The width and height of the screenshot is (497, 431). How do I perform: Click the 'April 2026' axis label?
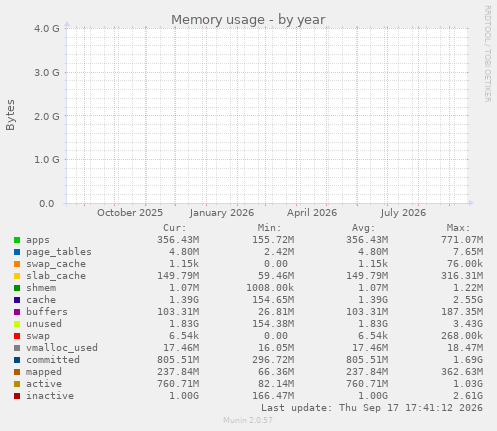click(312, 213)
